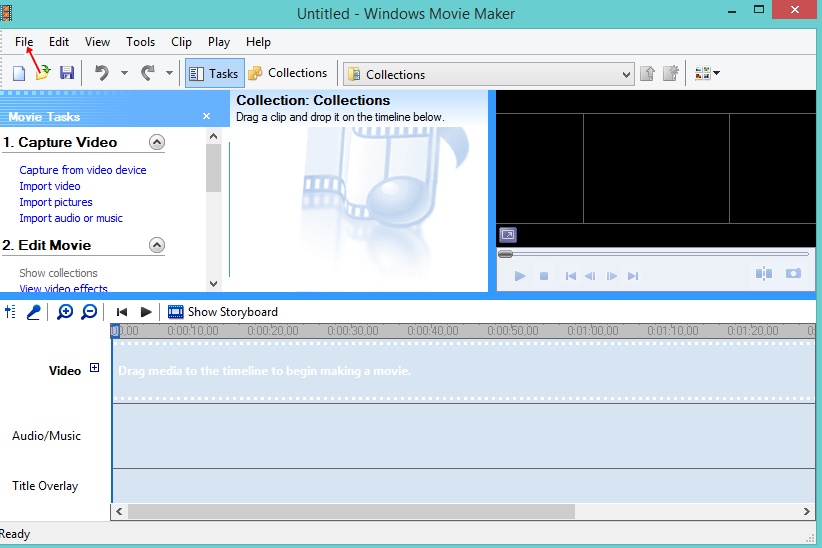Click the Forward button in preview monitor
Viewport: 822px width, 548px height.
tap(633, 276)
